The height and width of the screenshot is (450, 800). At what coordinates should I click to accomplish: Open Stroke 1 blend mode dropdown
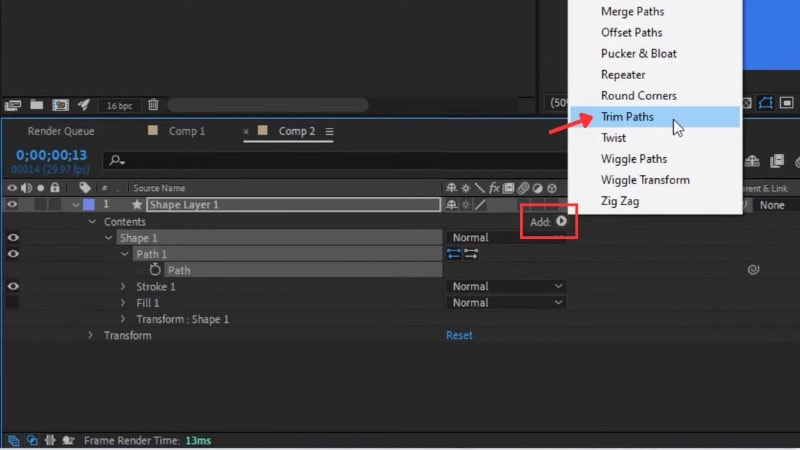tap(506, 287)
